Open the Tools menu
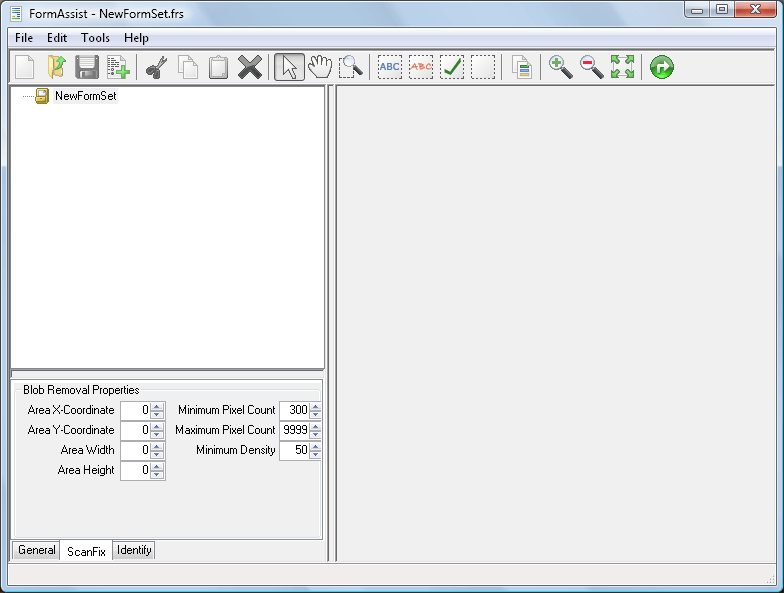 click(95, 38)
